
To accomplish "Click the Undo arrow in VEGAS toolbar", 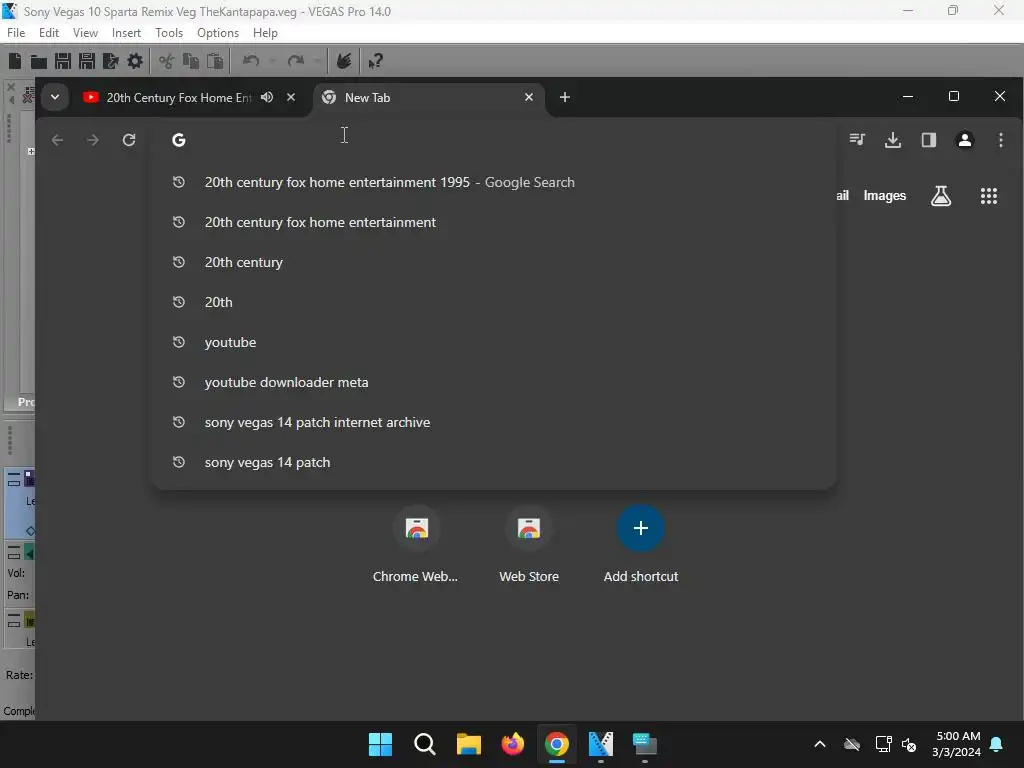I will [x=251, y=61].
